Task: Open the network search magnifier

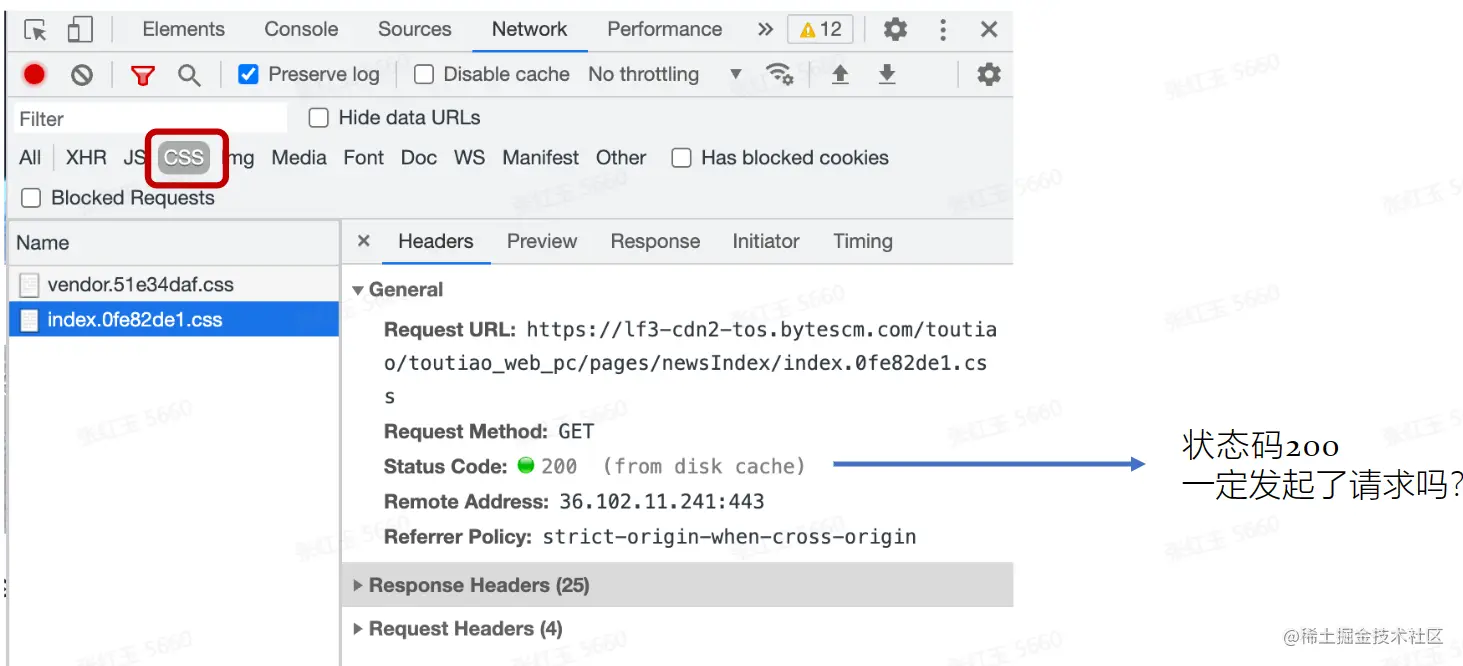Action: tap(189, 75)
